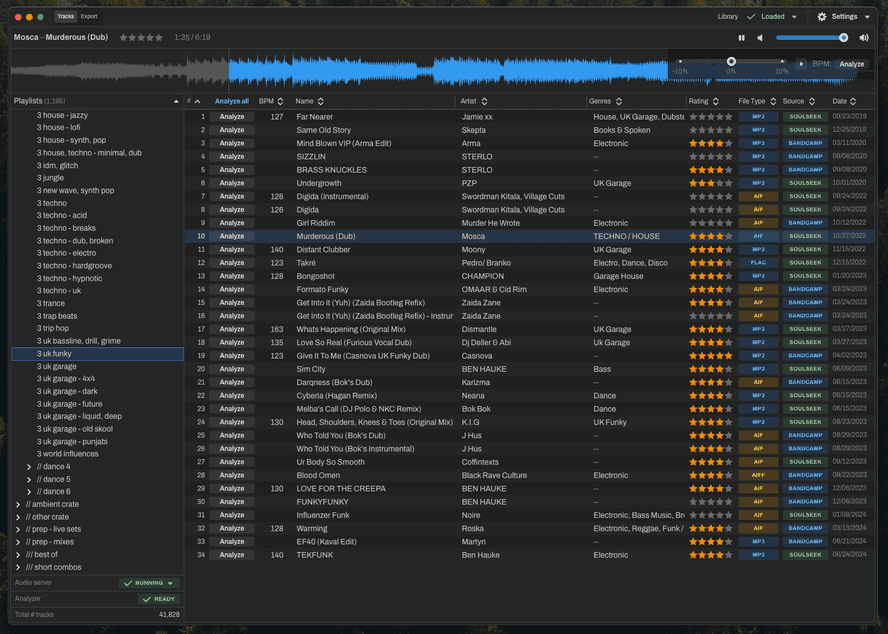Screen dimensions: 888x634
Task: Analyze the Far Nearer track
Action: coord(232,117)
